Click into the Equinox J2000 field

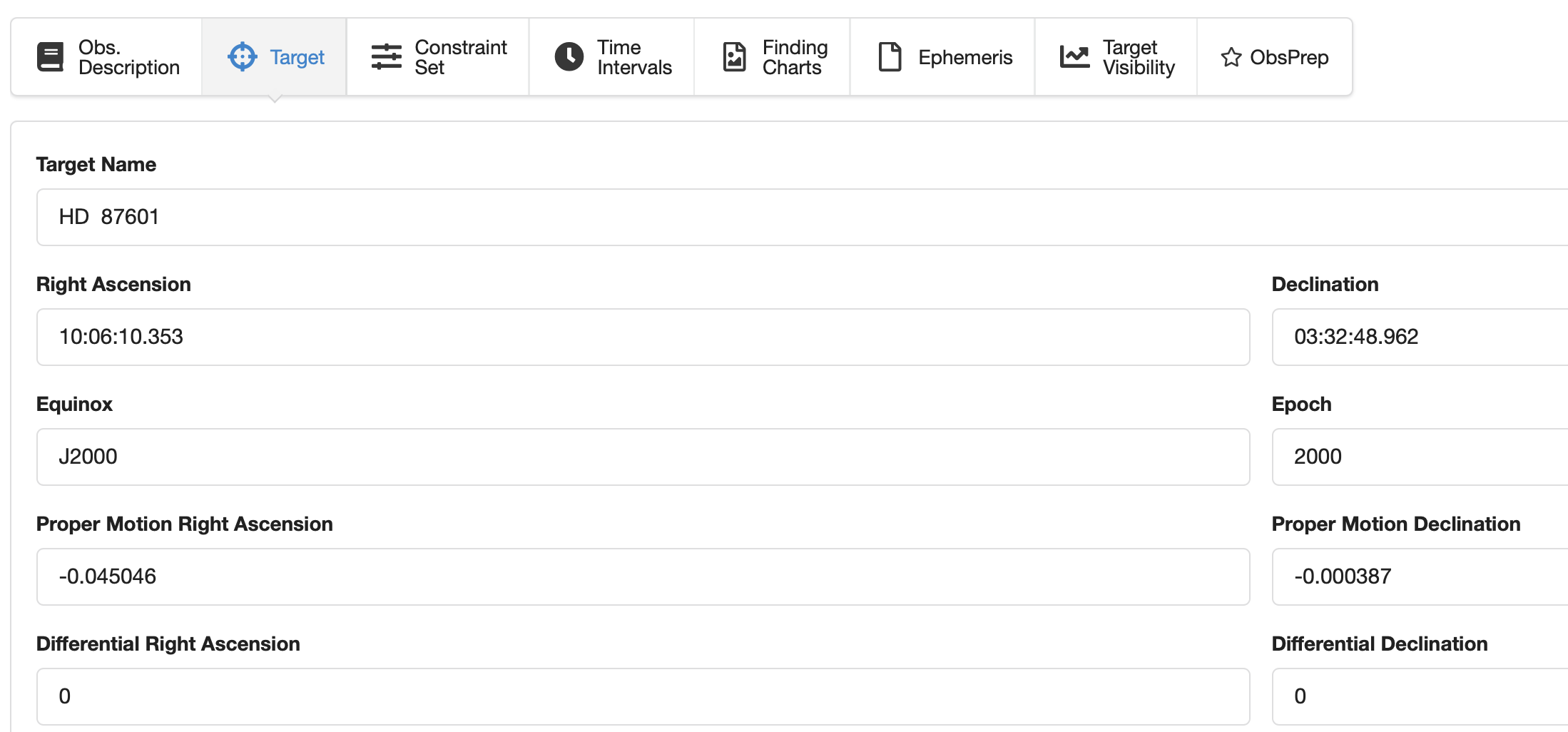[x=642, y=457]
